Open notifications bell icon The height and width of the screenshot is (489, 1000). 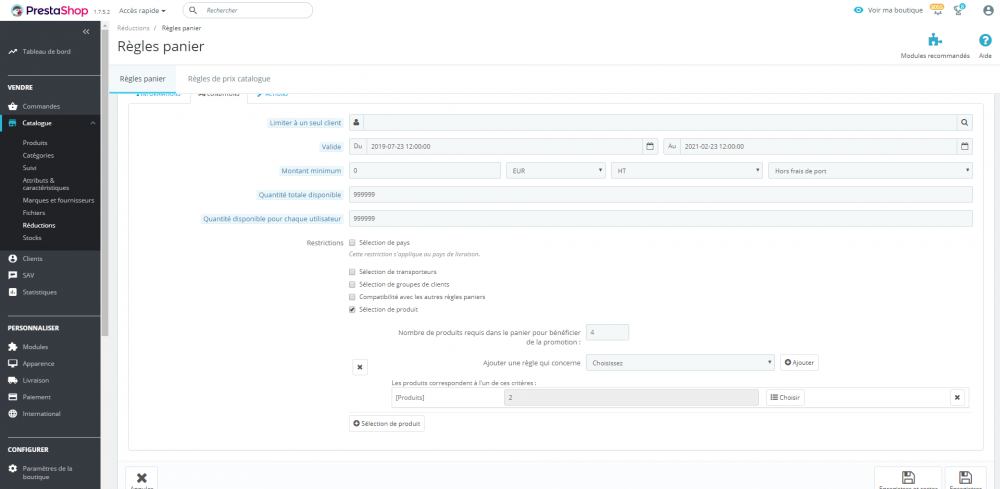tap(937, 10)
